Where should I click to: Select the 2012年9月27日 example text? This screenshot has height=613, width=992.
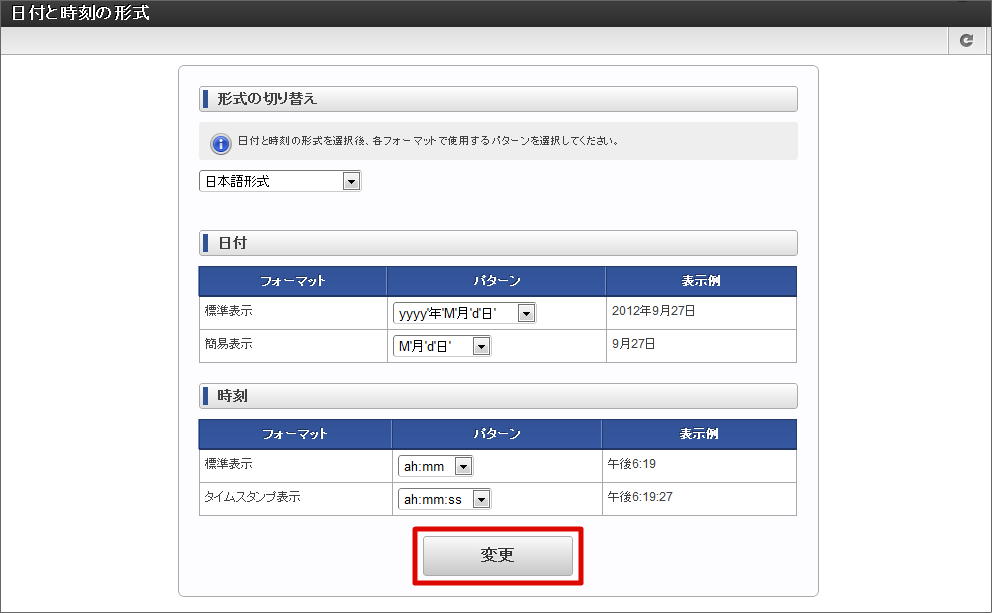point(654,311)
